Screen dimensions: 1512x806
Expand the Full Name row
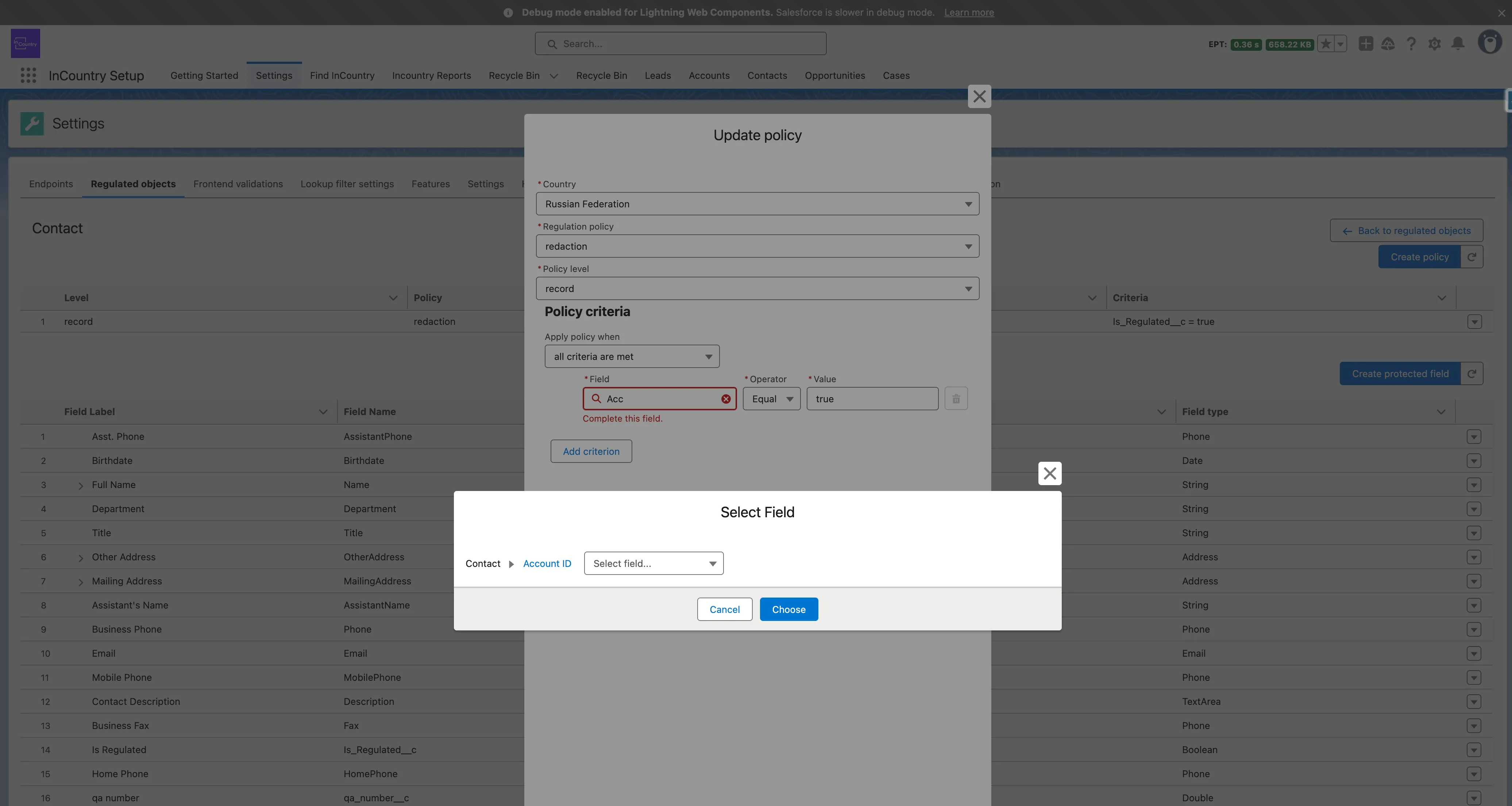80,485
